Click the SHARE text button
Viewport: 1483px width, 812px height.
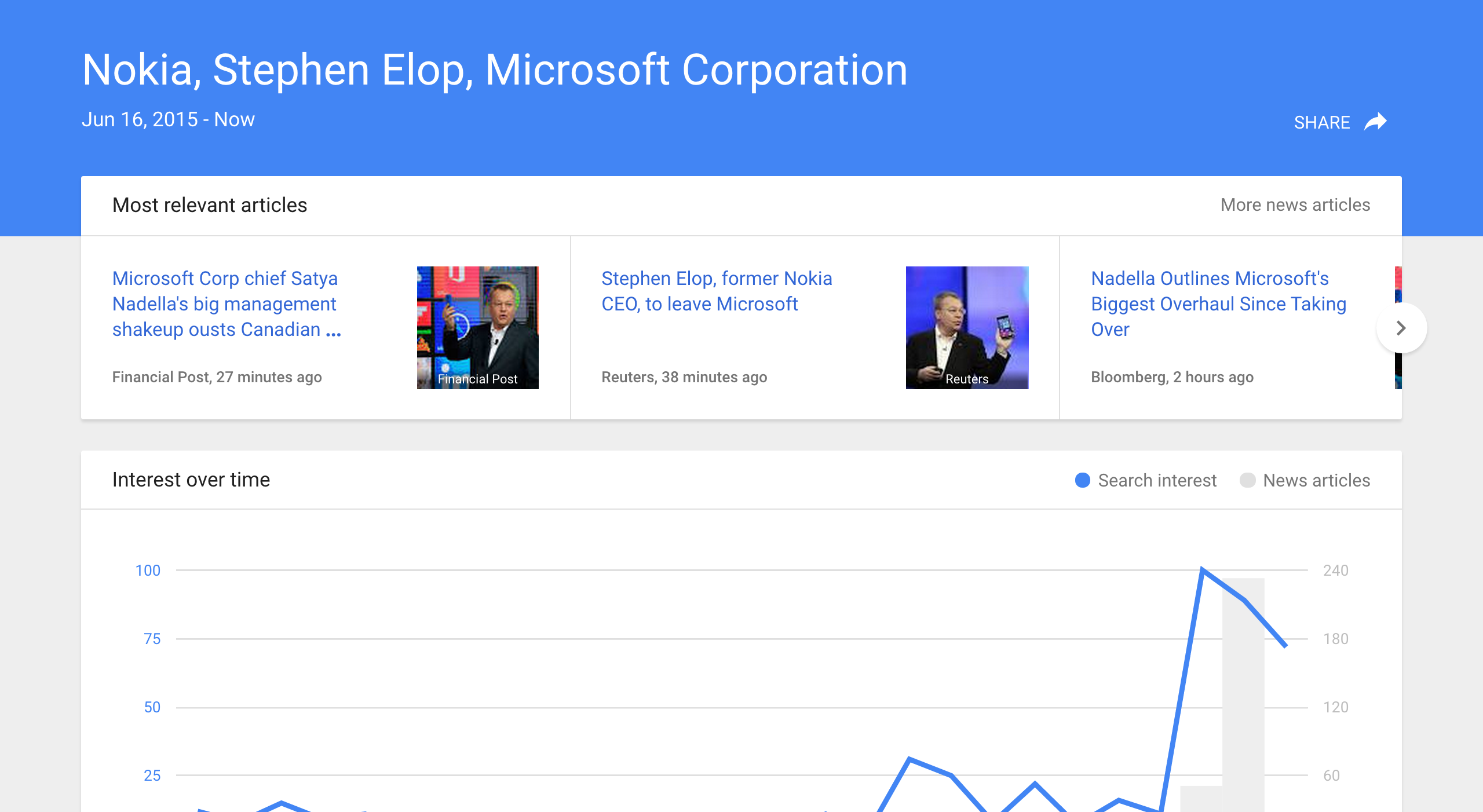[1321, 122]
